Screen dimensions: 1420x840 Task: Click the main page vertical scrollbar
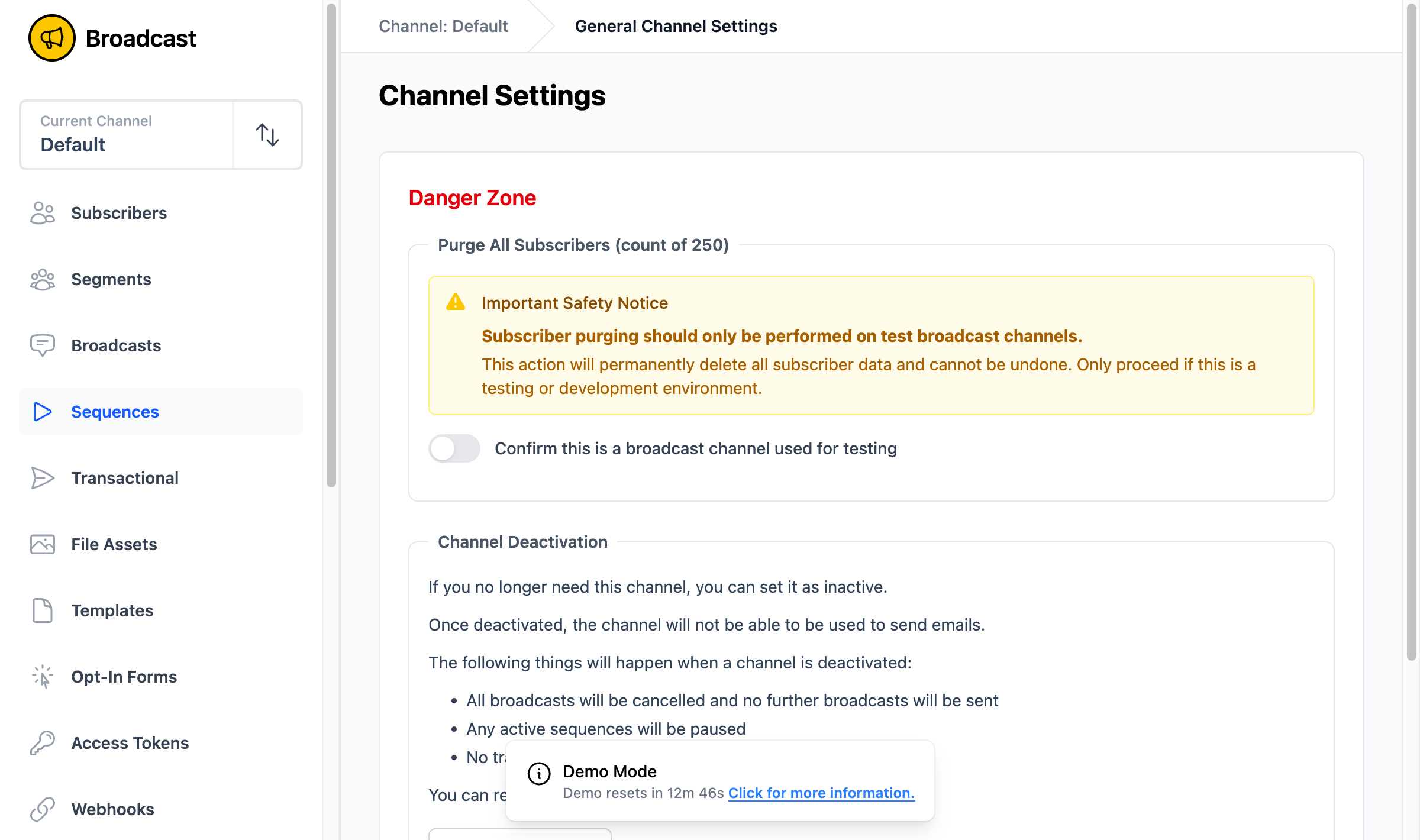click(x=1412, y=332)
